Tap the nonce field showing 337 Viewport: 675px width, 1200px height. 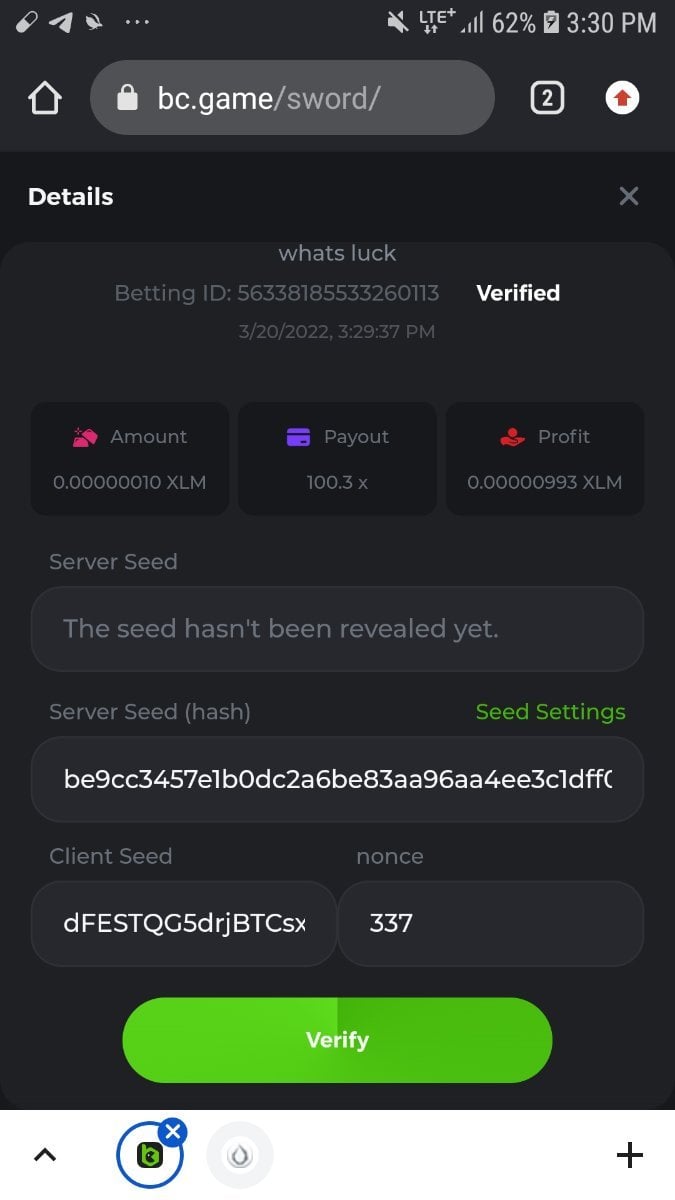tap(490, 923)
